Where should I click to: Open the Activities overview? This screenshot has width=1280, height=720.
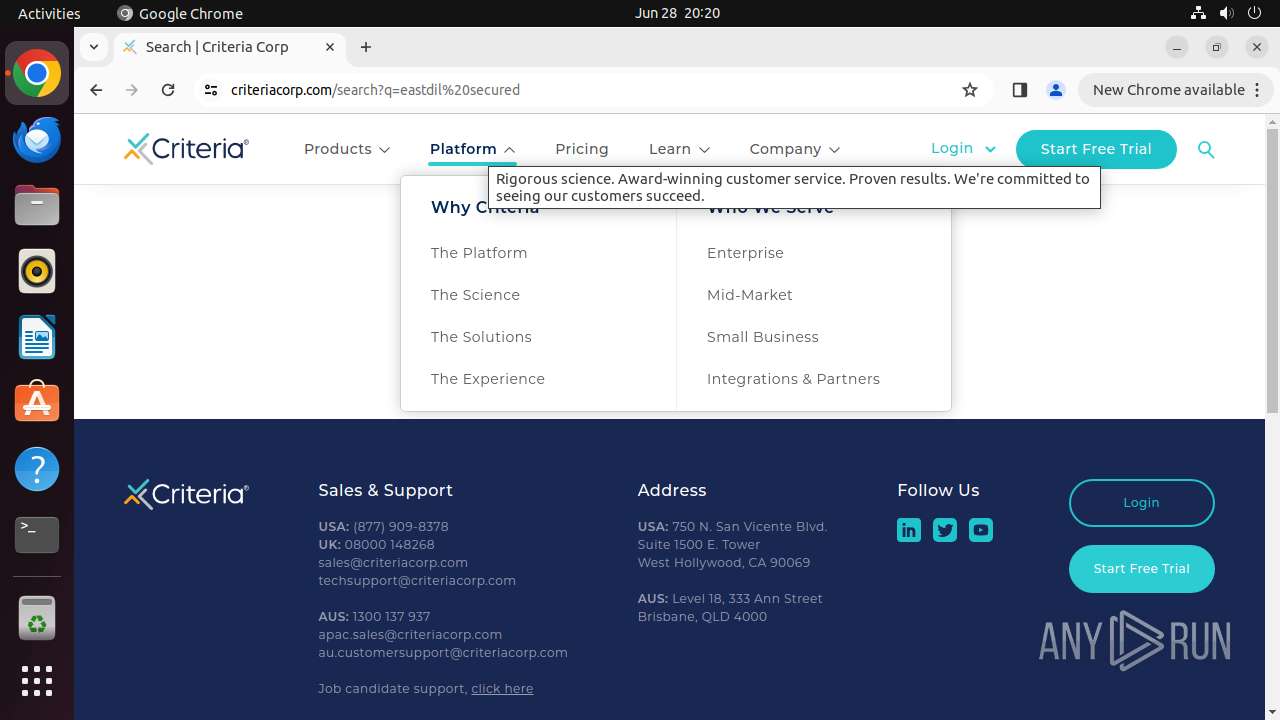point(49,13)
